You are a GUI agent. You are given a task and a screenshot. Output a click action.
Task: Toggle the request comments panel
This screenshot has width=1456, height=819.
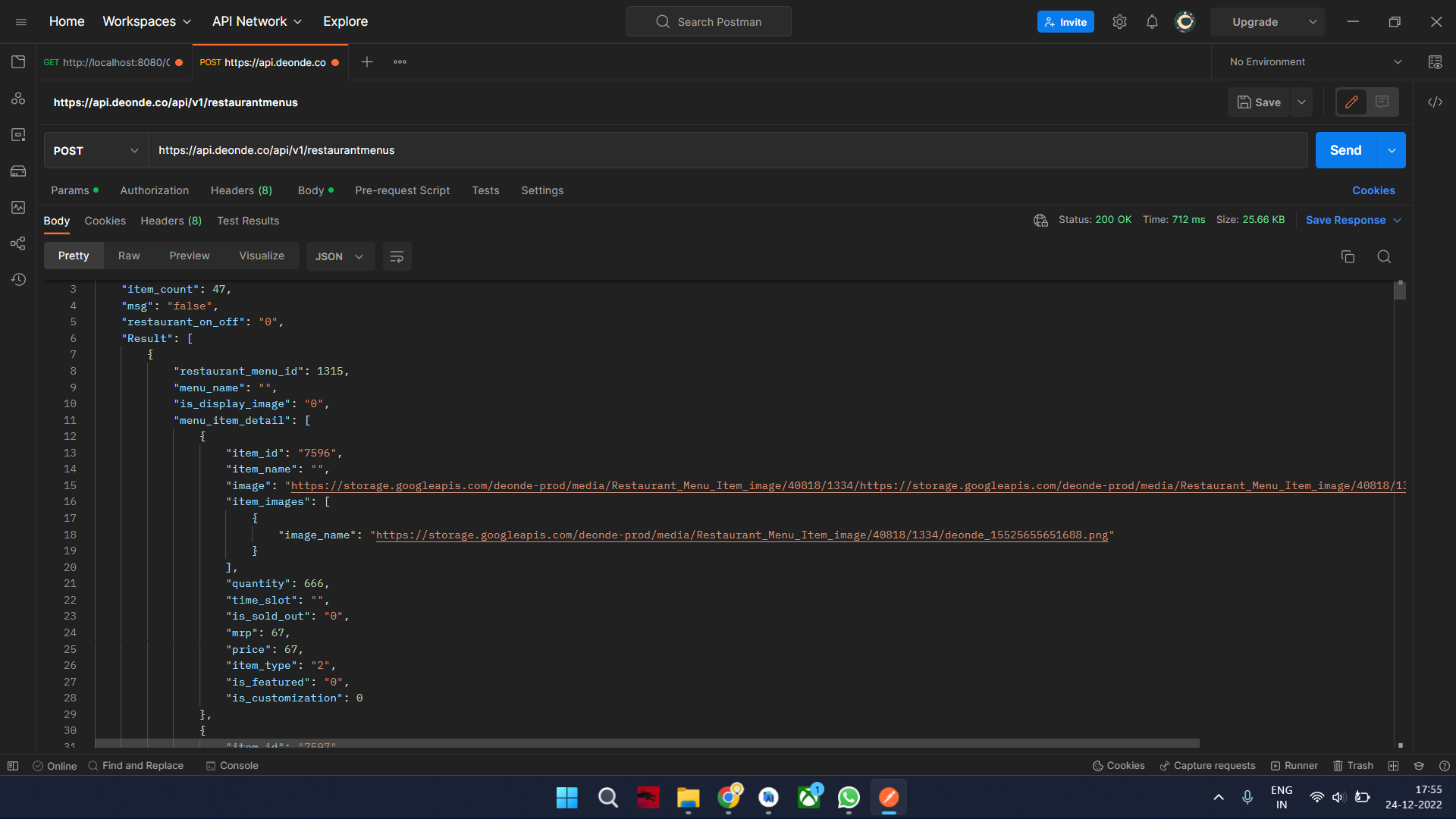tap(1382, 102)
